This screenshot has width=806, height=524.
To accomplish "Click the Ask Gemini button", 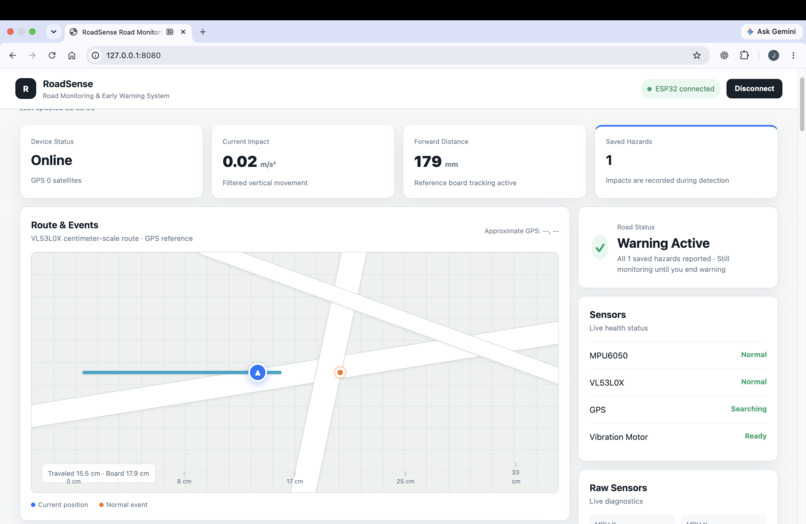I will 771,31.
